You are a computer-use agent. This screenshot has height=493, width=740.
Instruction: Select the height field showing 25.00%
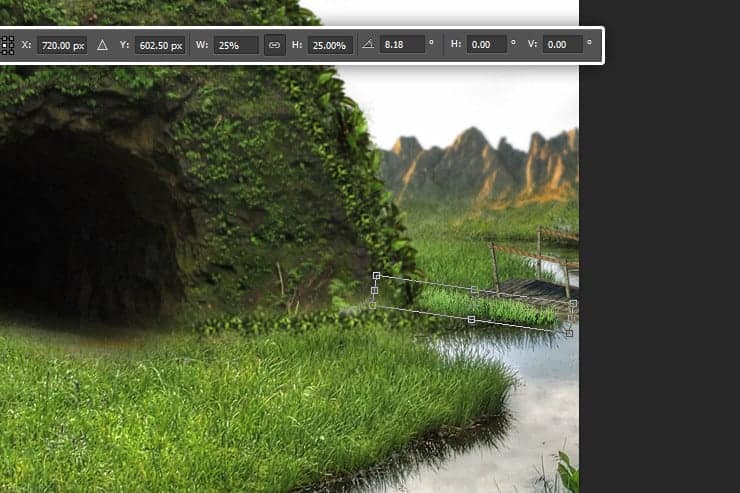330,45
